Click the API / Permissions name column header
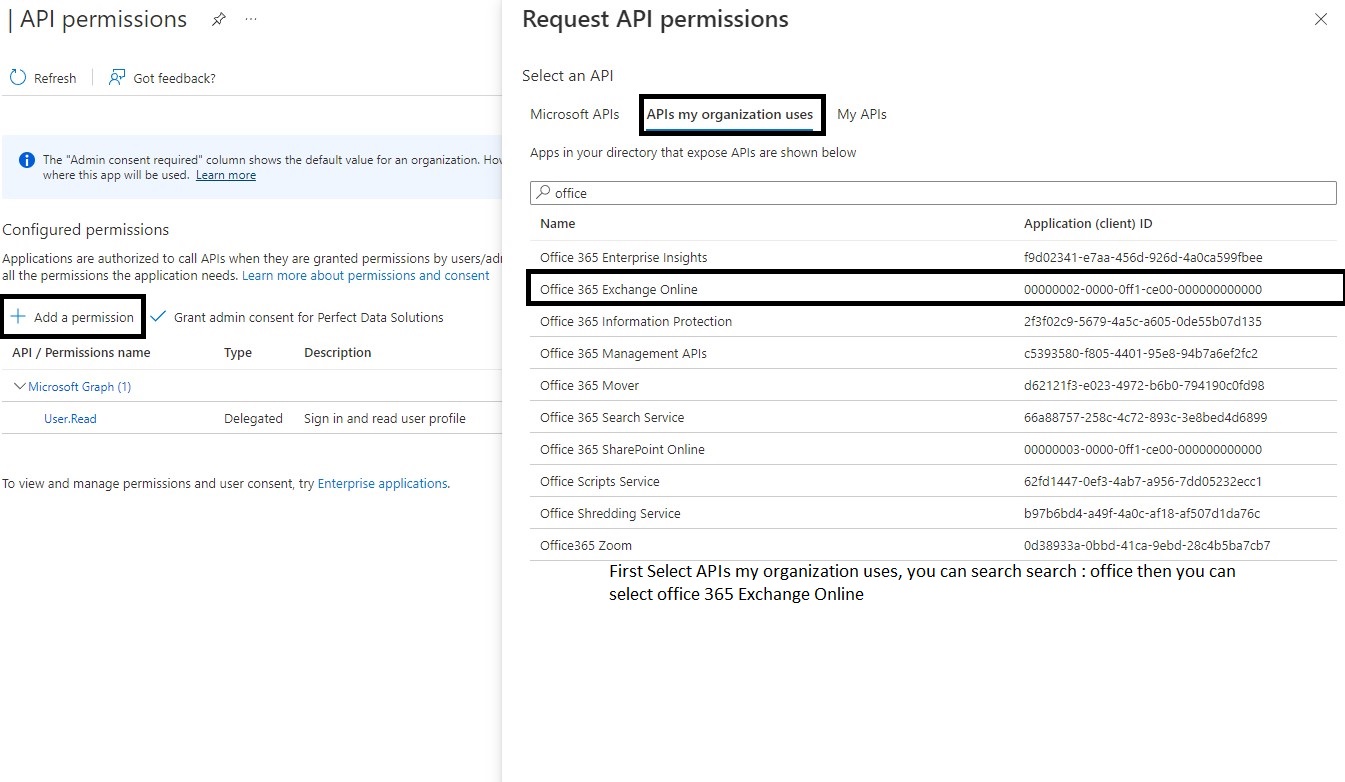1345x782 pixels. 81,352
